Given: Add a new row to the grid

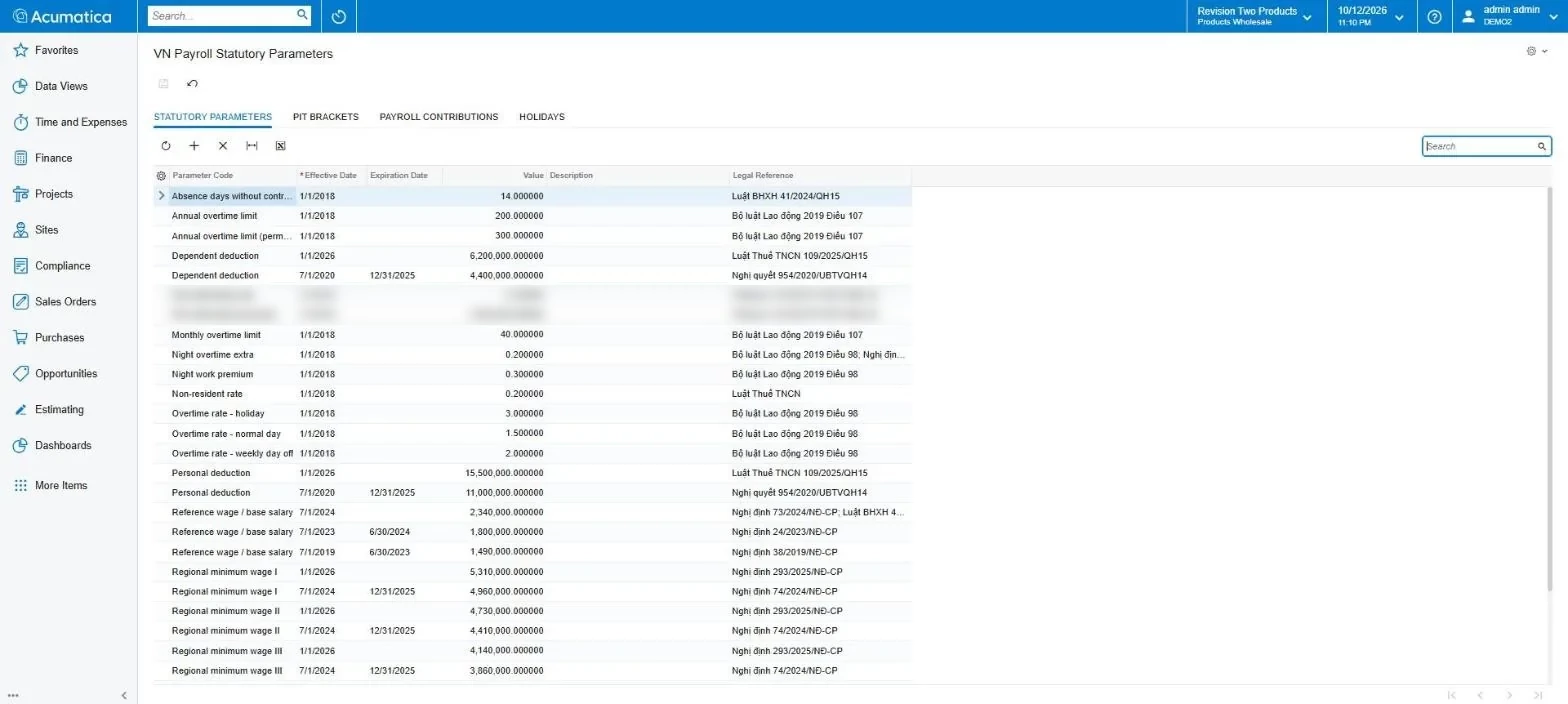Looking at the screenshot, I should tap(194, 146).
